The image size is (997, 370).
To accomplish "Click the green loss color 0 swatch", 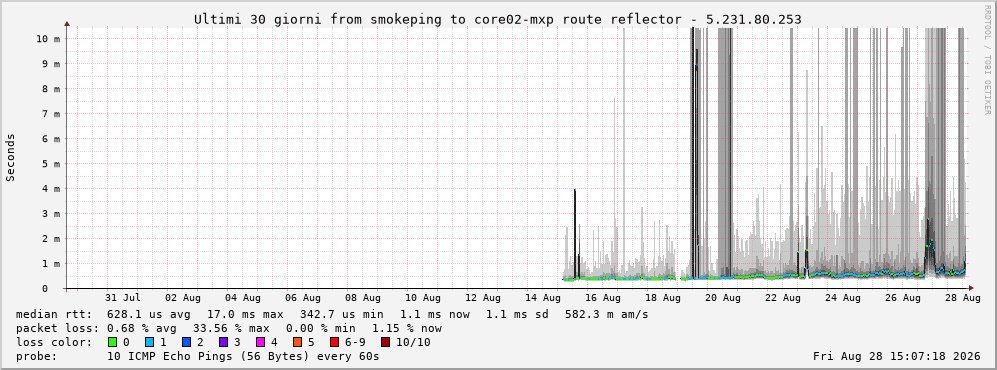I will [x=113, y=342].
